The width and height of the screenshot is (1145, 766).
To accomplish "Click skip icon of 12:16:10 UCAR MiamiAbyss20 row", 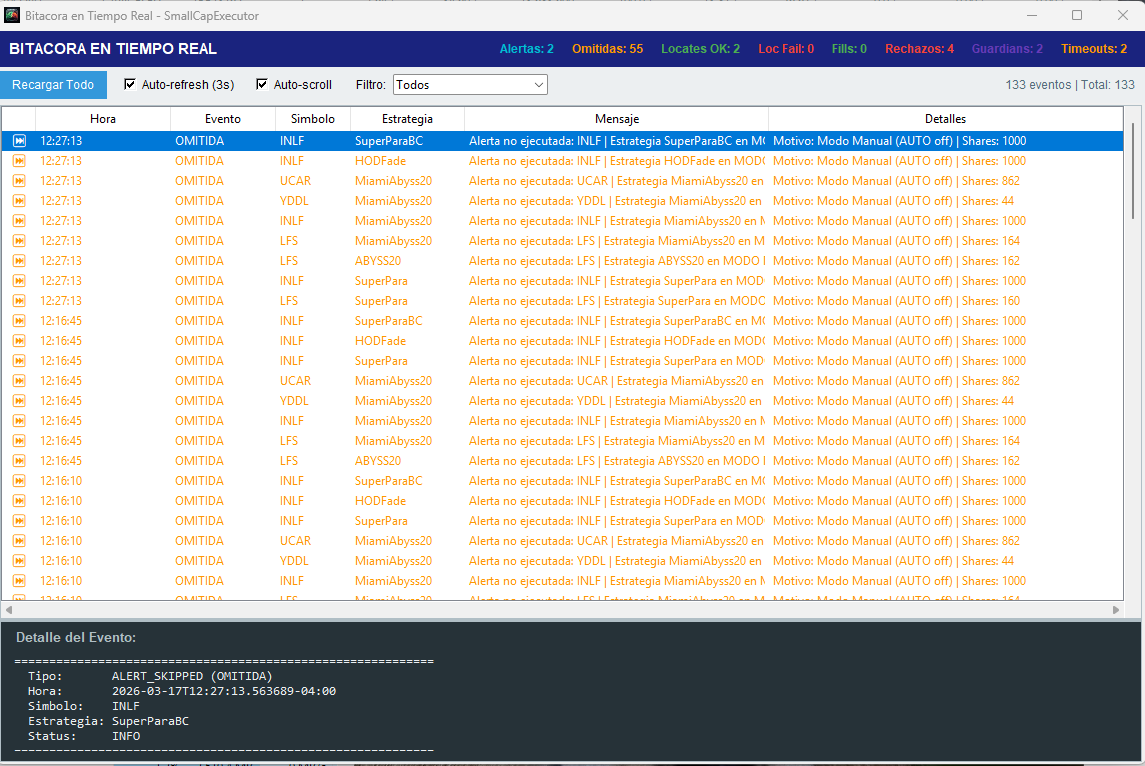I will pos(19,541).
